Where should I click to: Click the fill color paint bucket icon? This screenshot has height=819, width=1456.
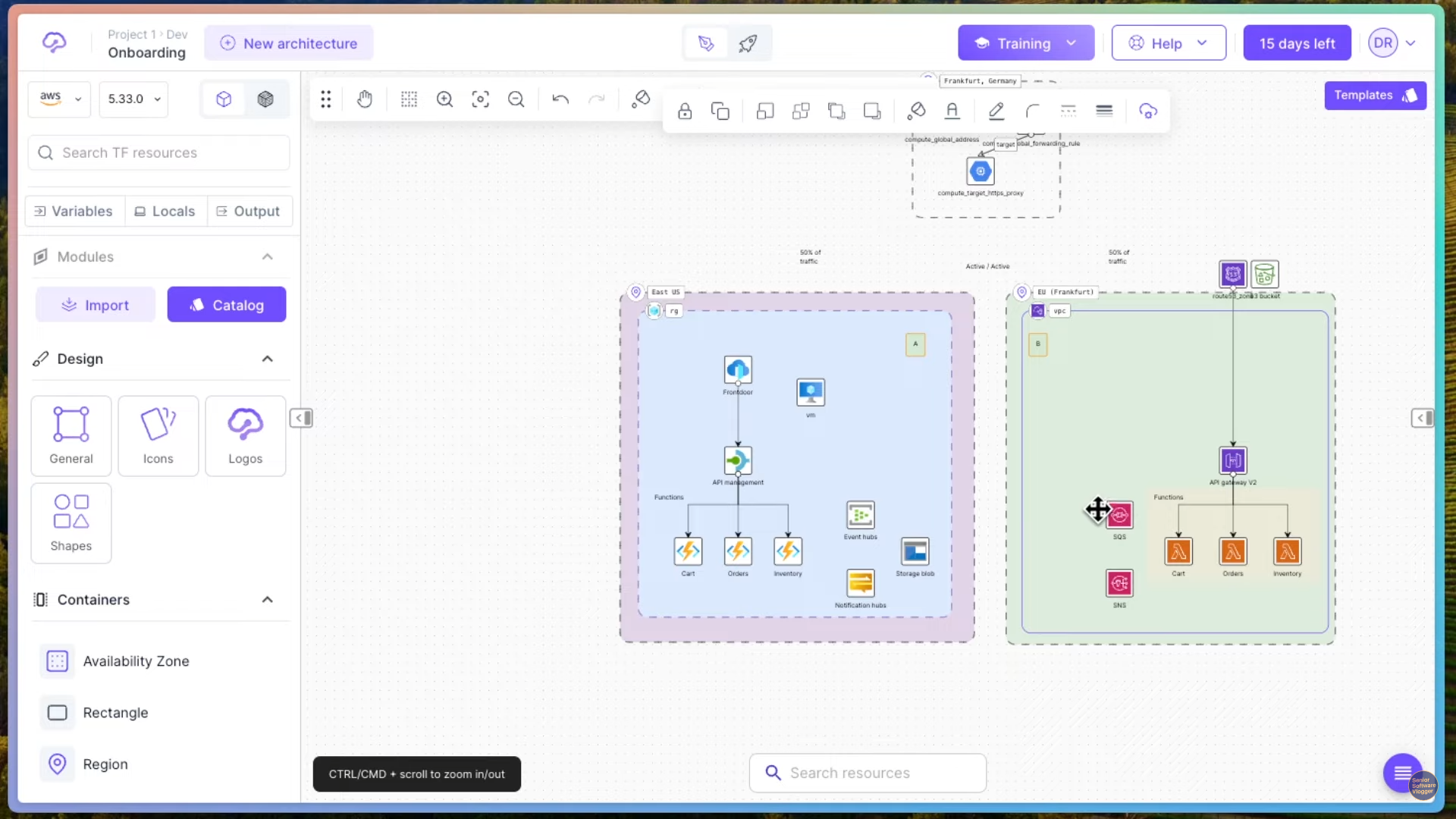[916, 111]
